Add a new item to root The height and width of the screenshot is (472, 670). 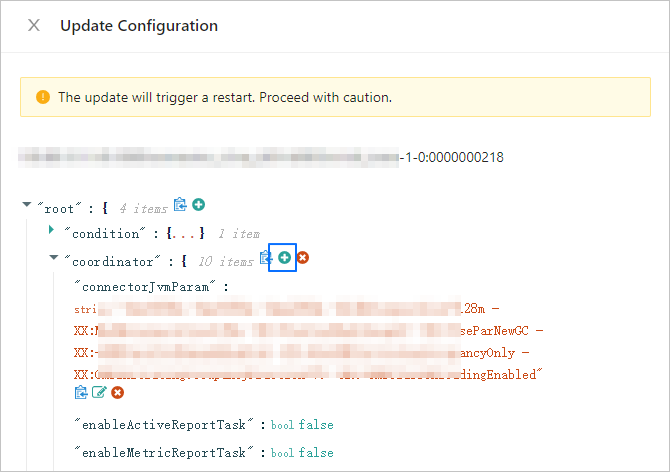tap(198, 205)
